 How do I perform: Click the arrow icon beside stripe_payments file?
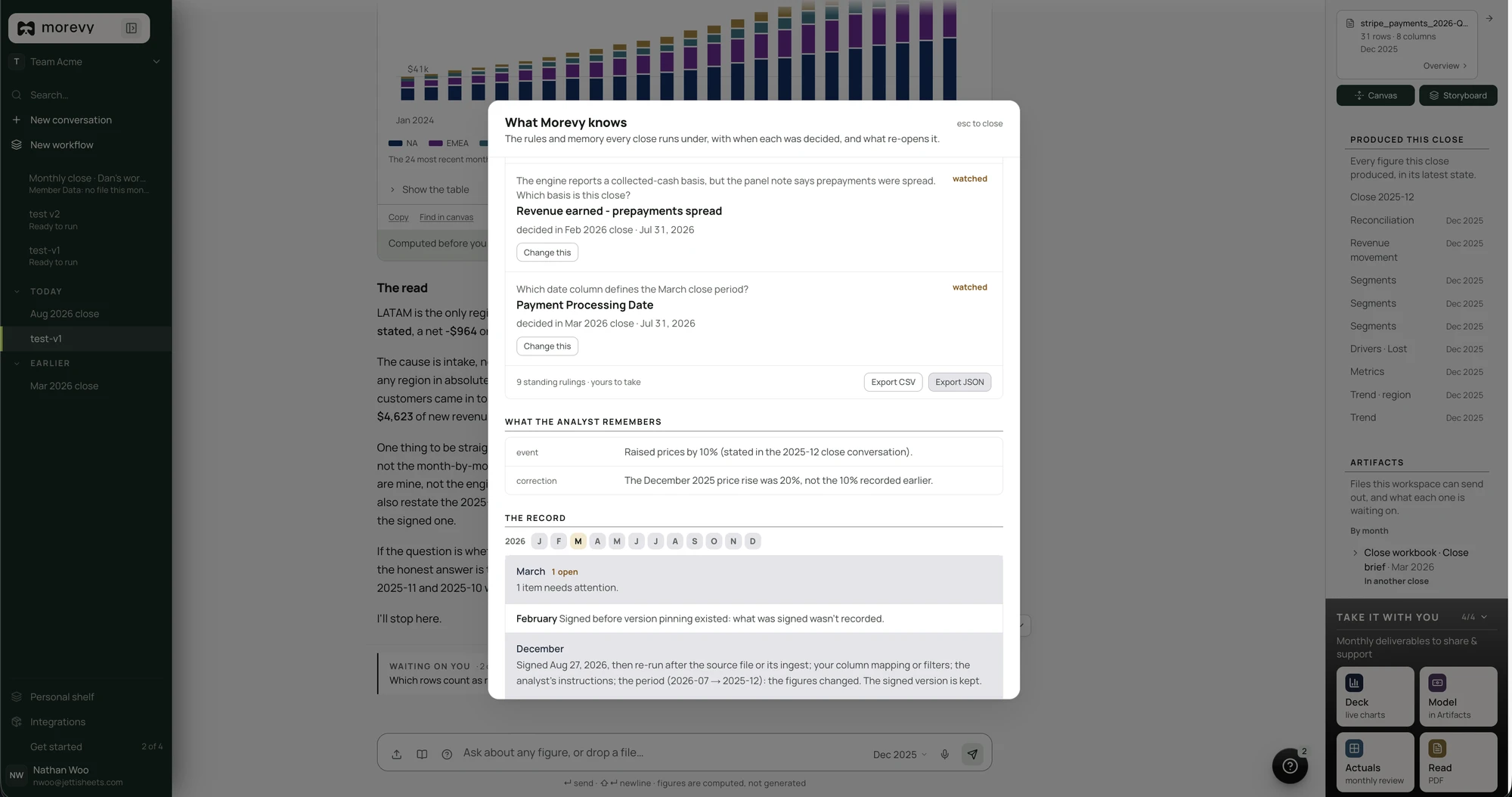point(1489,19)
